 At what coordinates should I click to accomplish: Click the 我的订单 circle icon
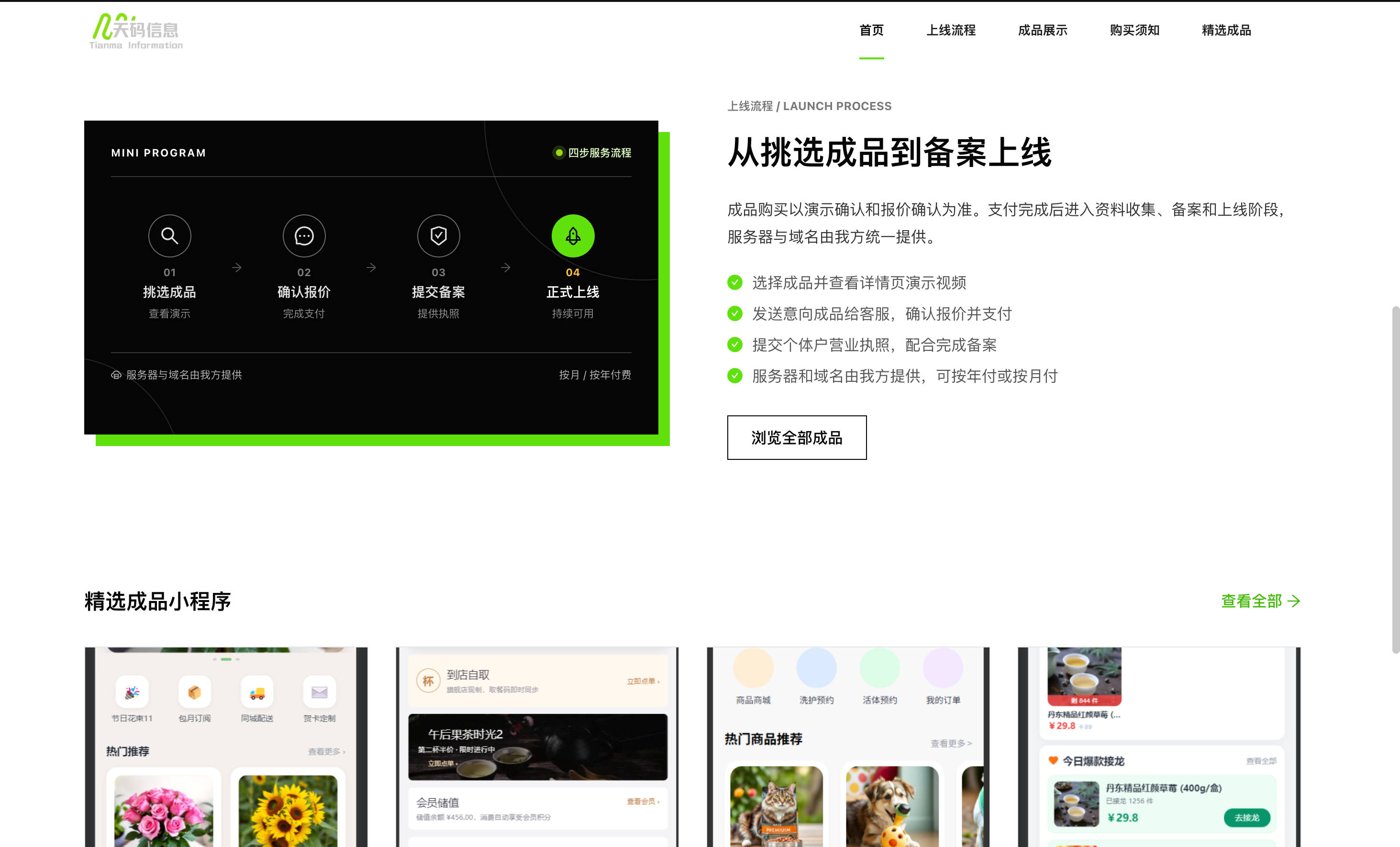tap(943, 668)
